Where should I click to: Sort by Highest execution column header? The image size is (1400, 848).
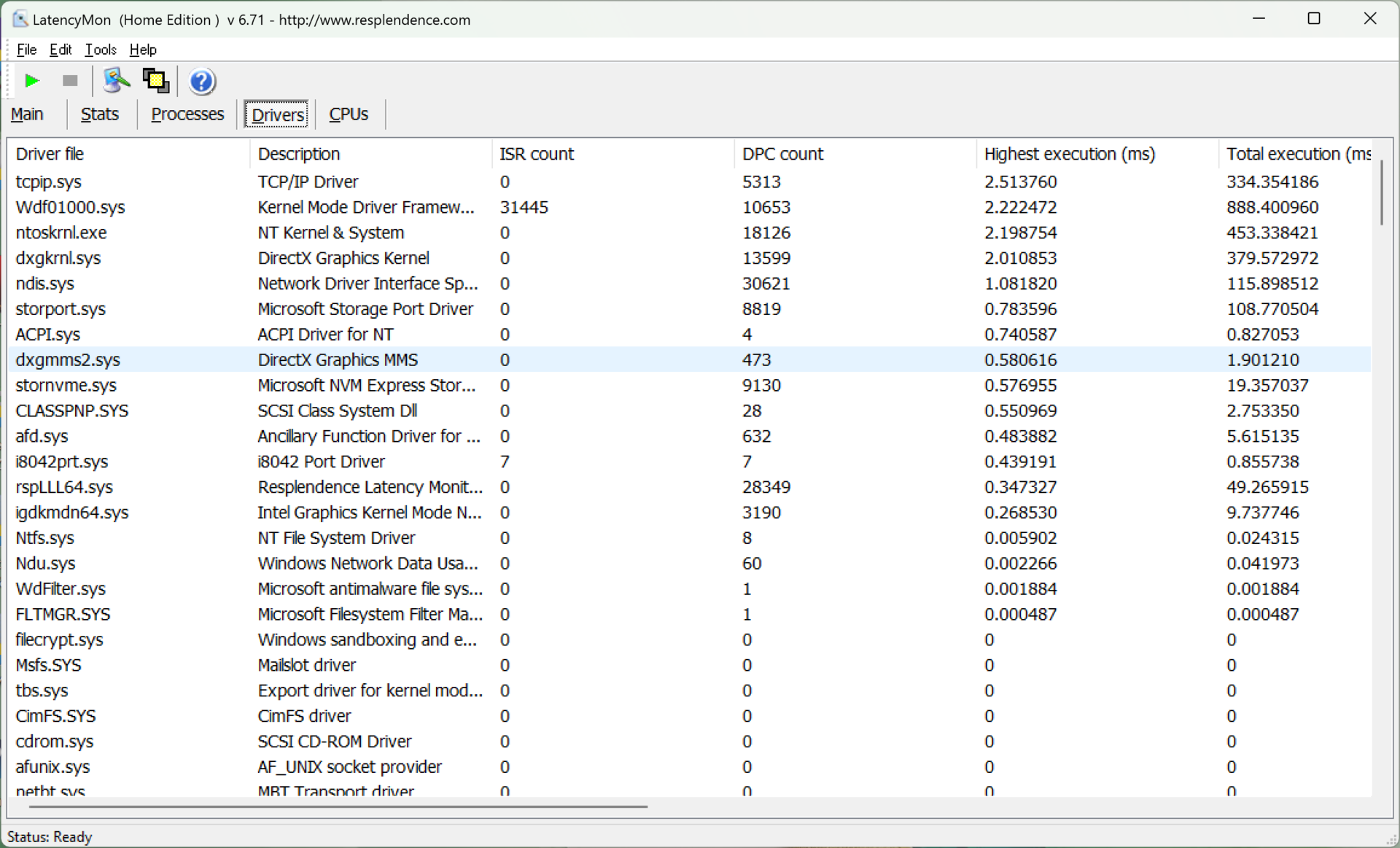(1069, 154)
